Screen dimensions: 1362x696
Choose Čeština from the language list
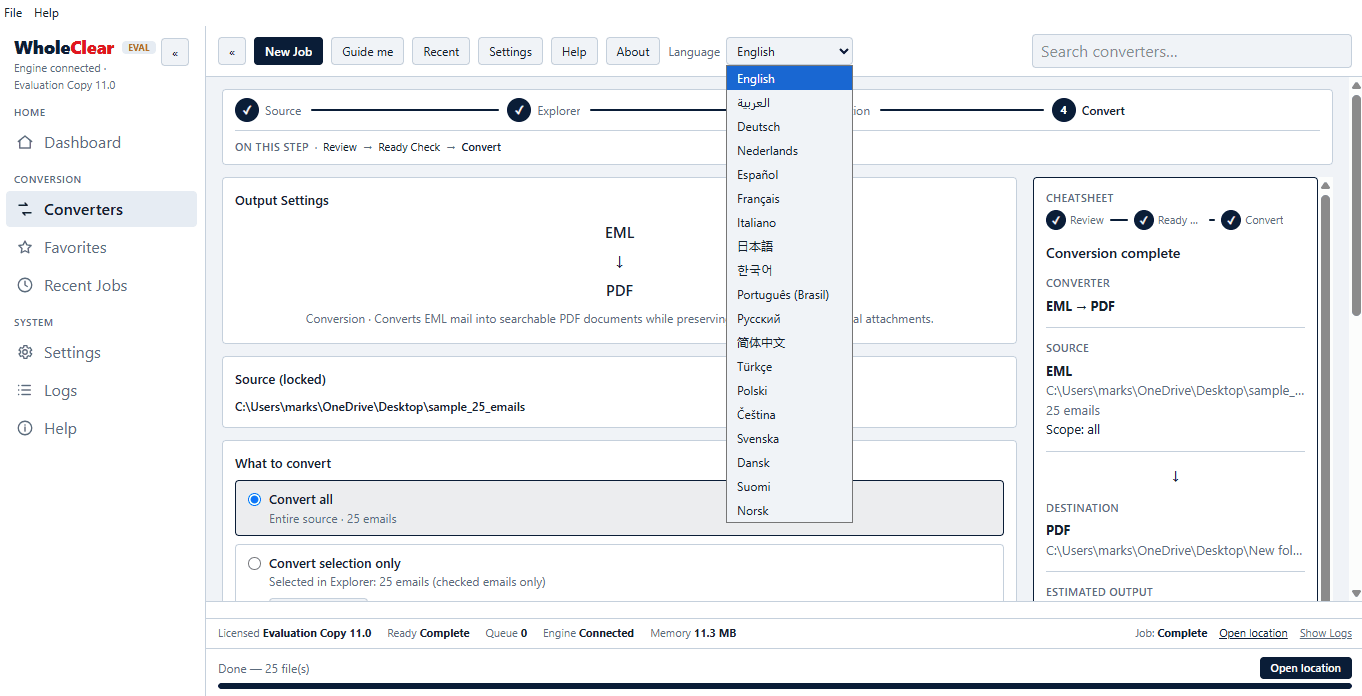point(789,415)
